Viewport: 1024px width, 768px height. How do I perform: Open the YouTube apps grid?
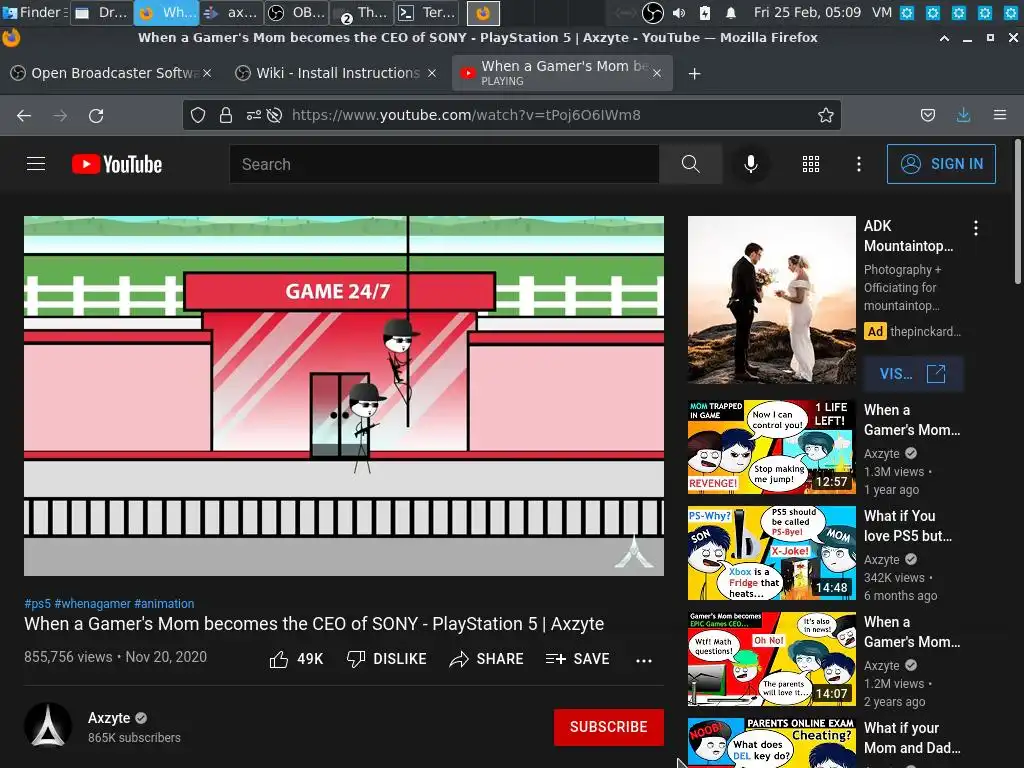(x=810, y=164)
